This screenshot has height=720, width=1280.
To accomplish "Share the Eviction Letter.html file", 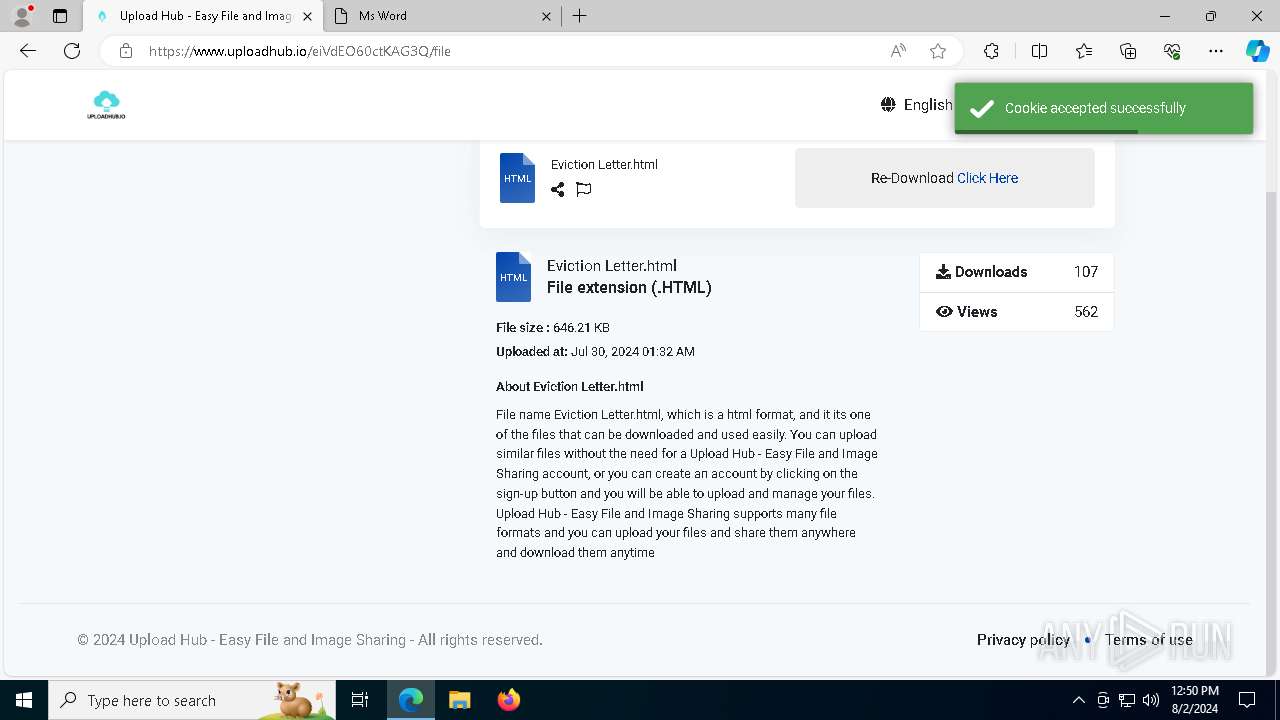I will click(557, 189).
